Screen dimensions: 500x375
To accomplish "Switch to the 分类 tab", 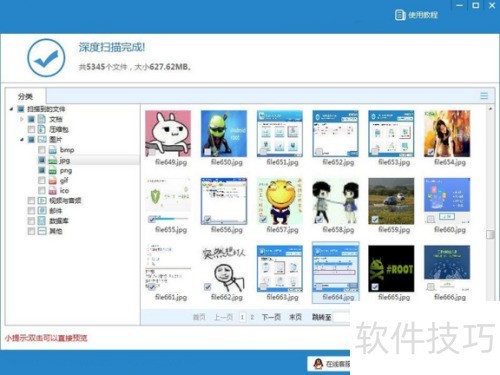I will coord(25,96).
